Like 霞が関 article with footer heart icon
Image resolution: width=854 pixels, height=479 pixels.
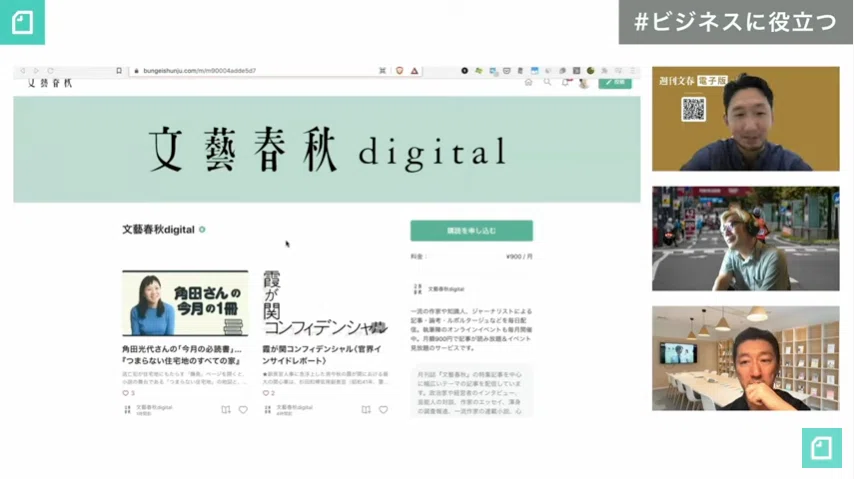(x=383, y=410)
